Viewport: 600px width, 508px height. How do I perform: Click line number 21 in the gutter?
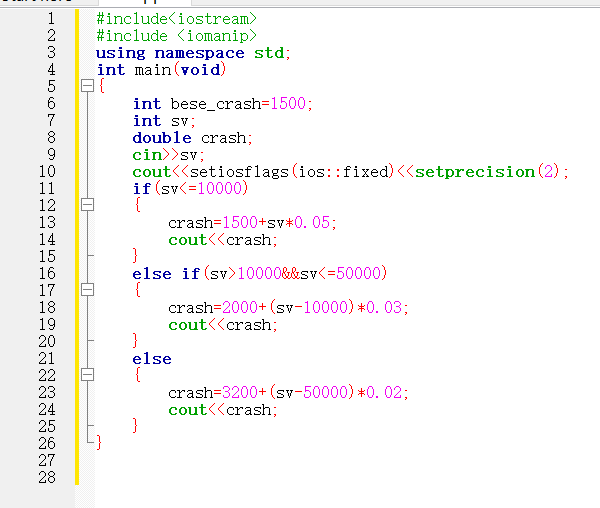tap(47, 358)
